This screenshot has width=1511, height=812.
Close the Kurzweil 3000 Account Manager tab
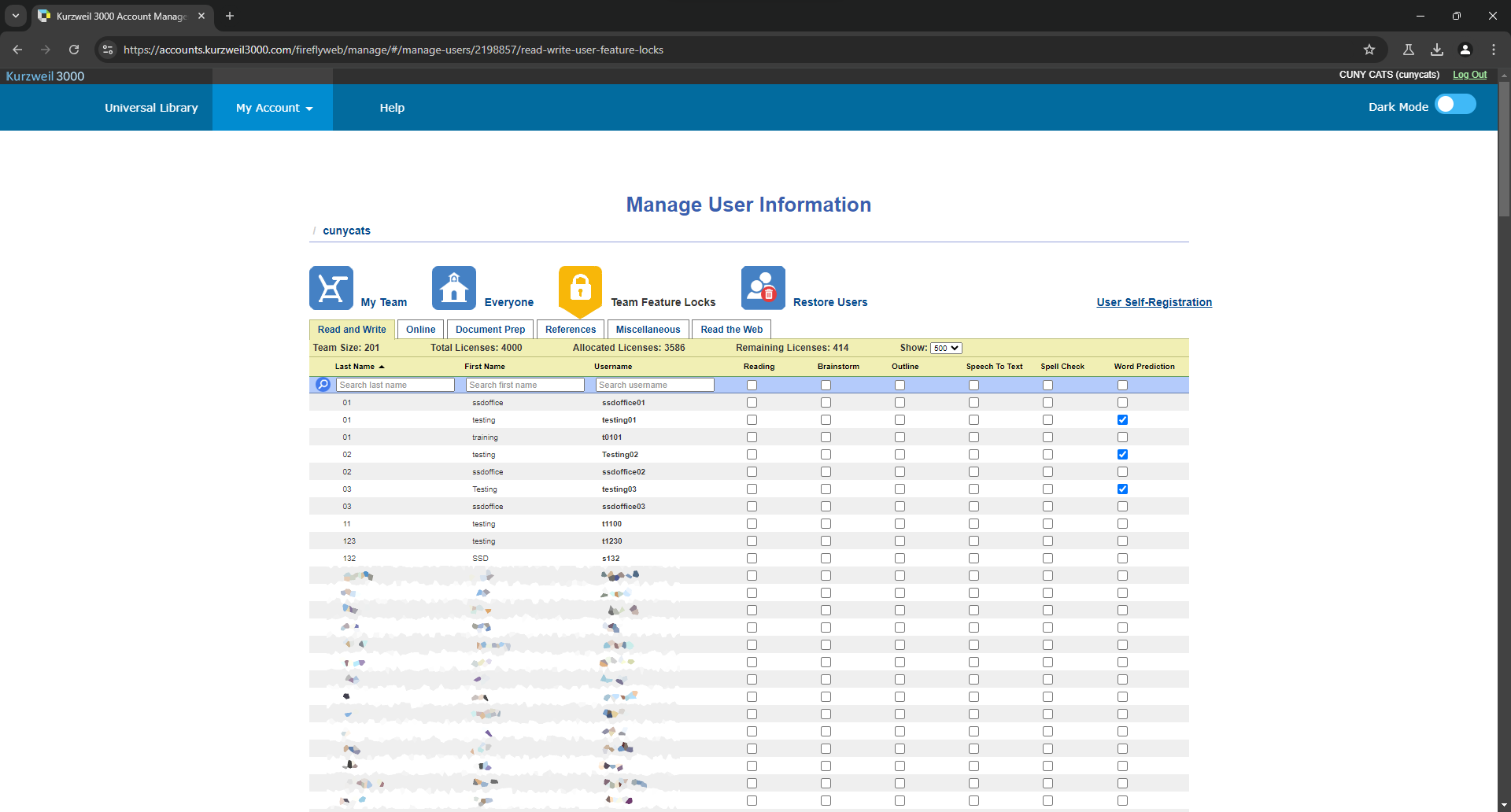[x=201, y=16]
